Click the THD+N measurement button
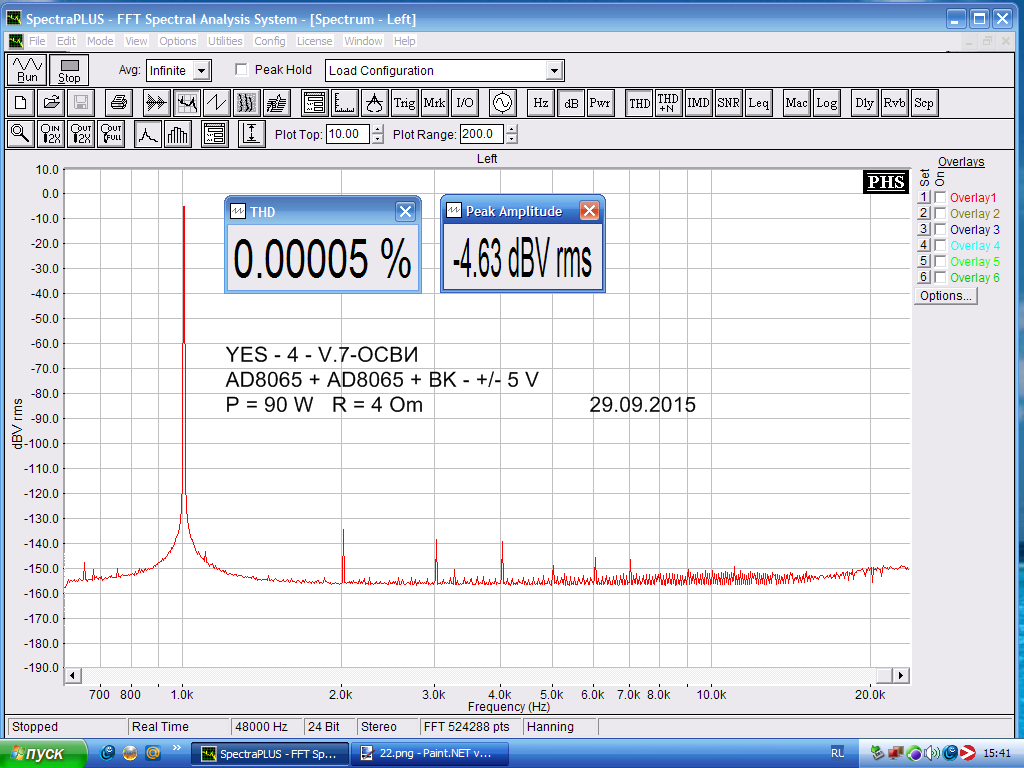This screenshot has height=768, width=1024. [x=667, y=102]
